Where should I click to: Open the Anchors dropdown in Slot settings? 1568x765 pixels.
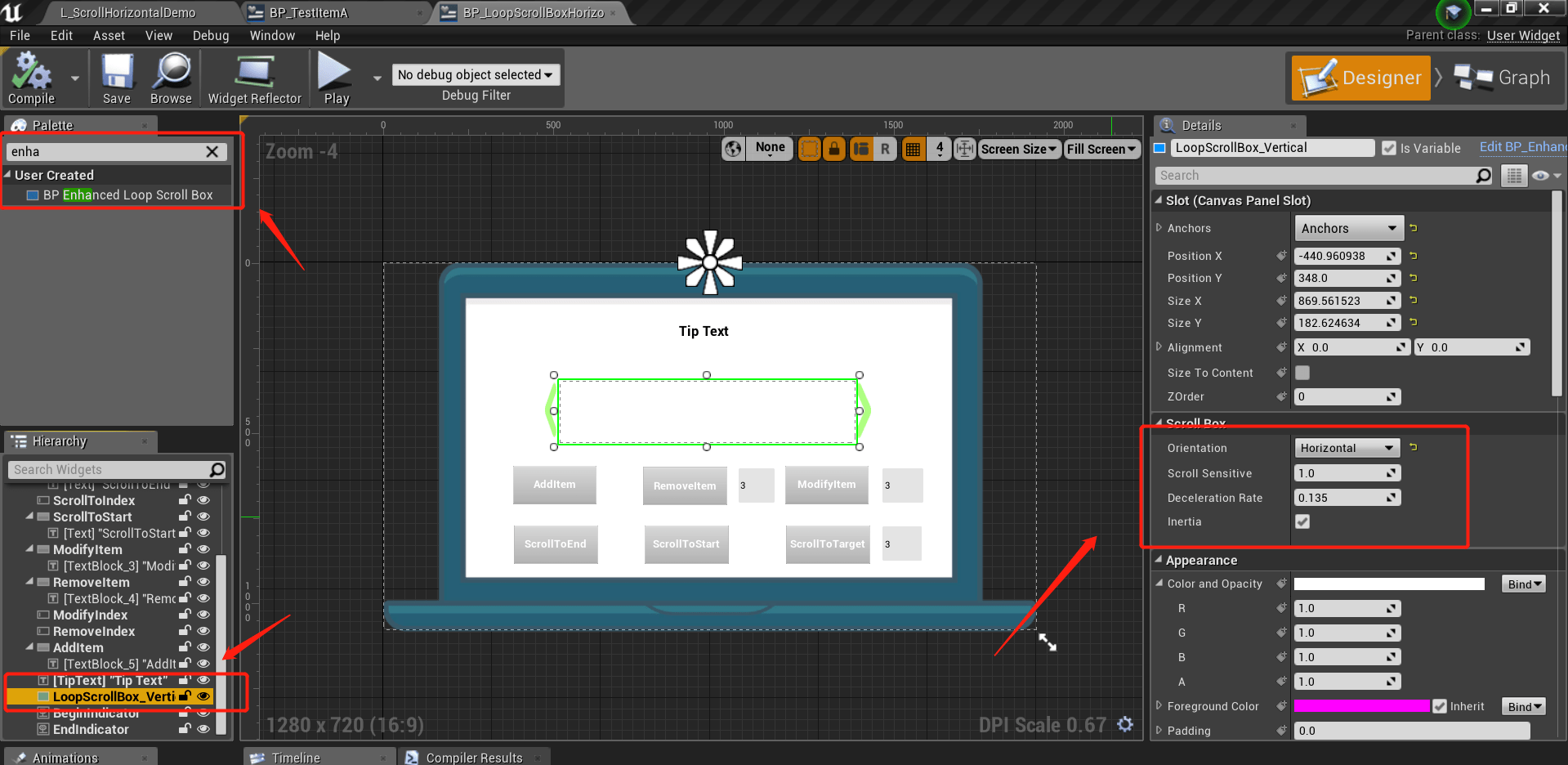(1347, 228)
